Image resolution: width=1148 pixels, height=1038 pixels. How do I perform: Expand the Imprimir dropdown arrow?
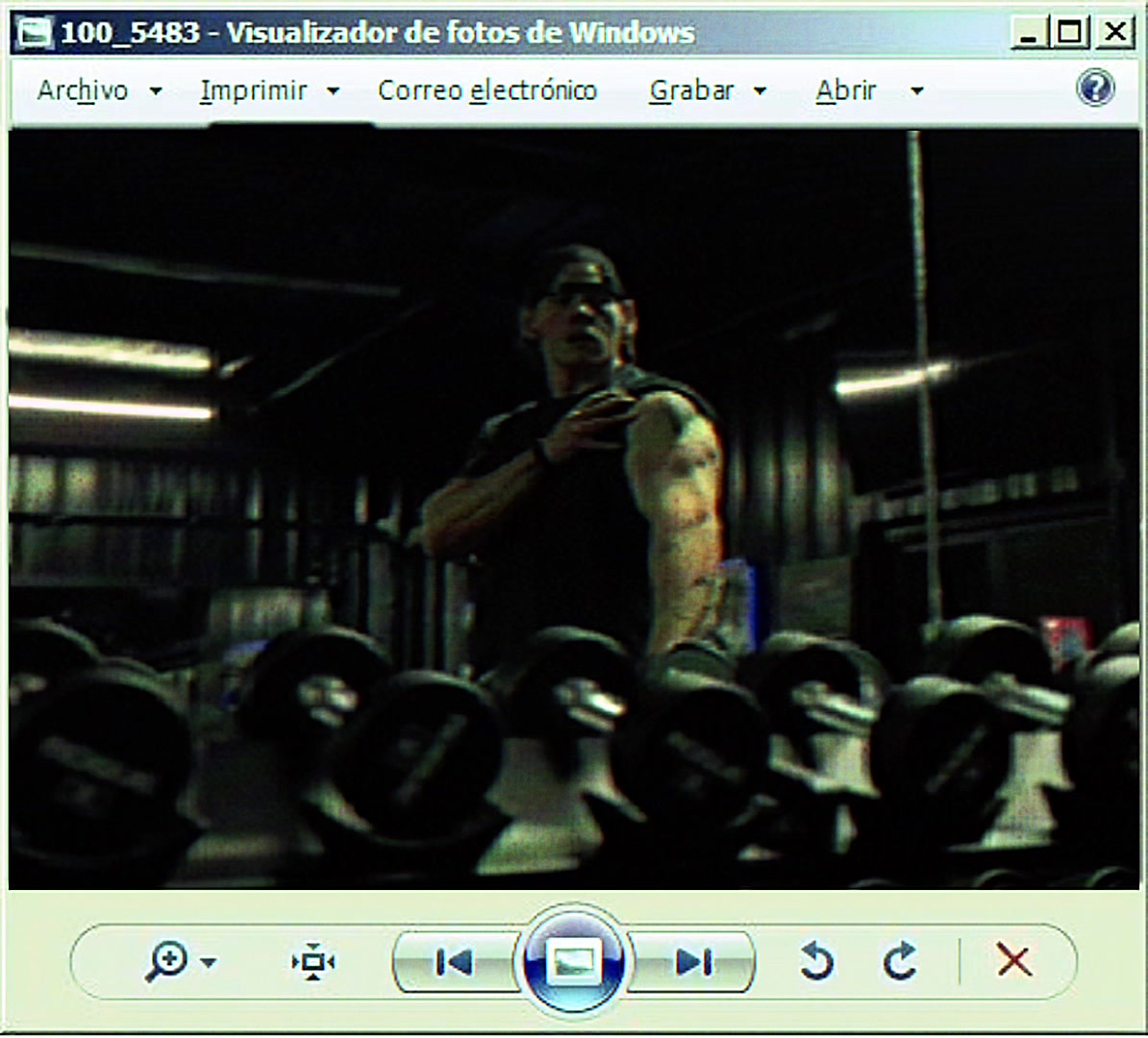(333, 91)
